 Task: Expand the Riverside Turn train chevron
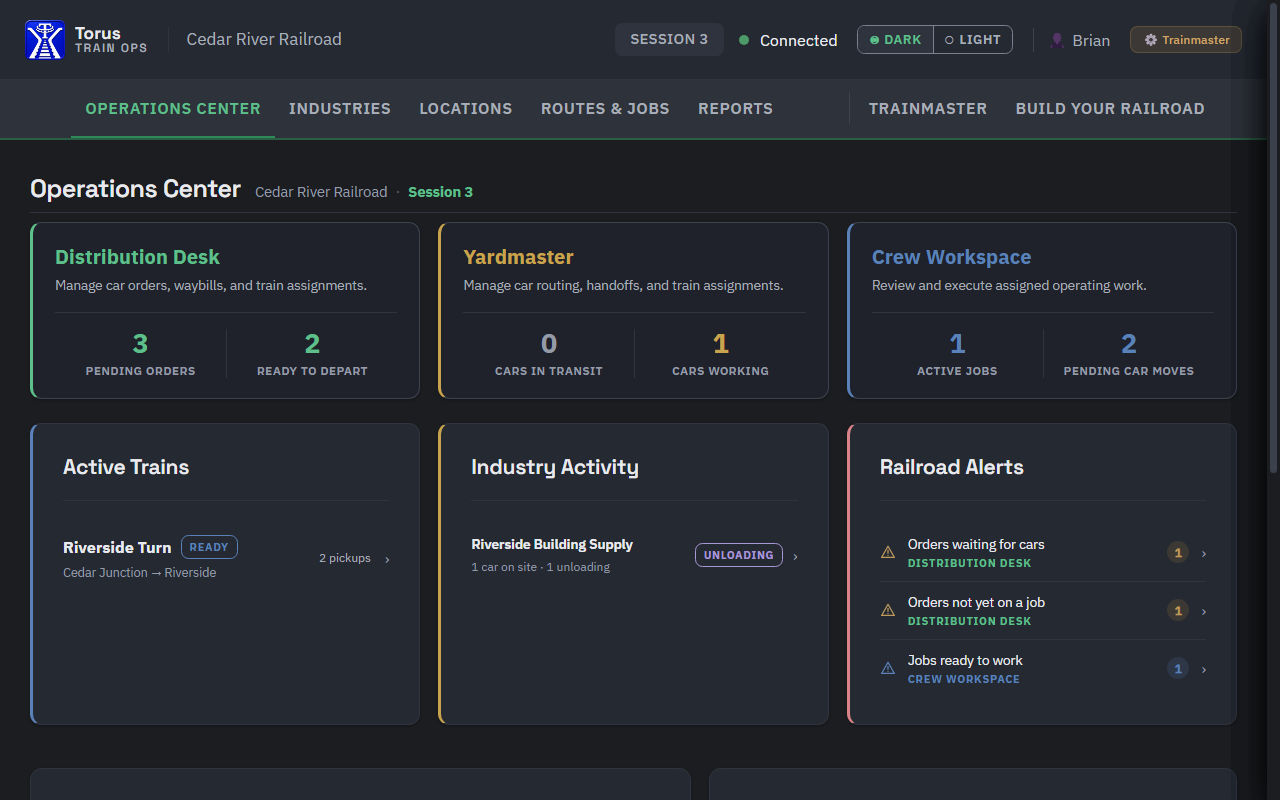coord(388,559)
